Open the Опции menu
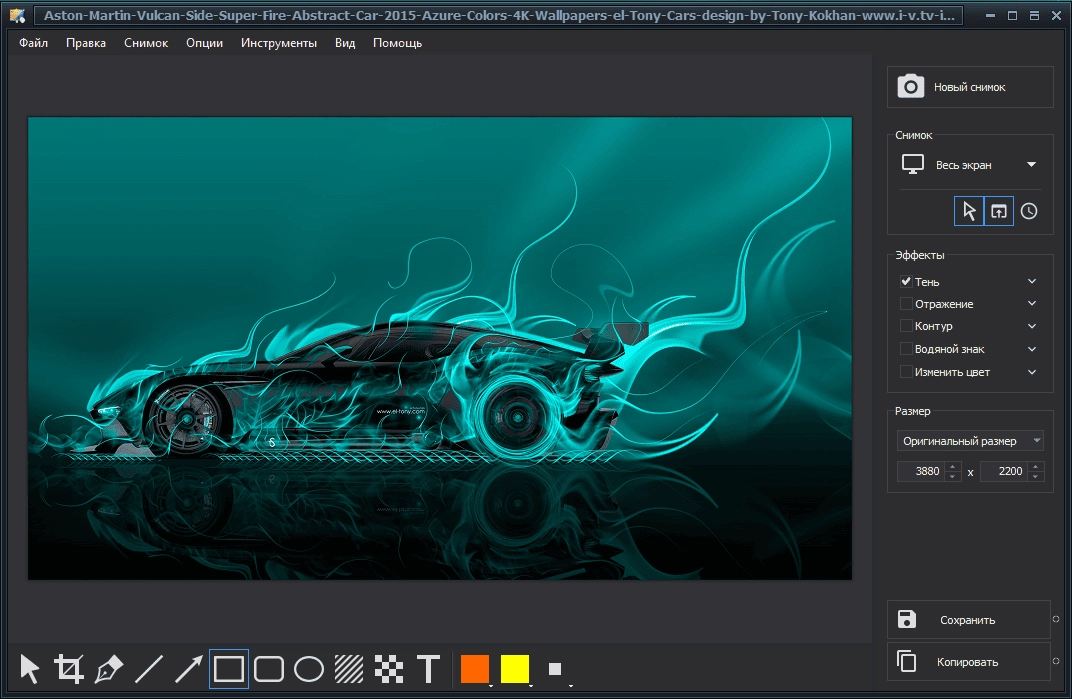 click(x=204, y=42)
